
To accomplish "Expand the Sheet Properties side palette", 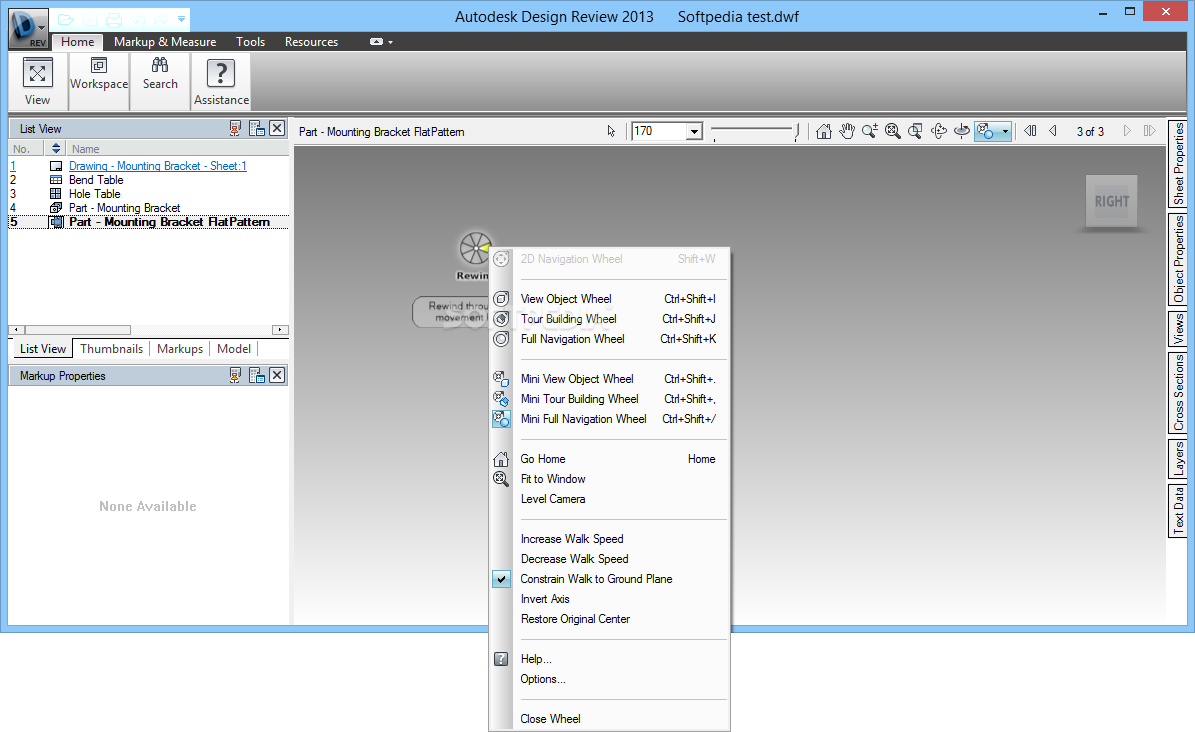I will (1178, 163).
